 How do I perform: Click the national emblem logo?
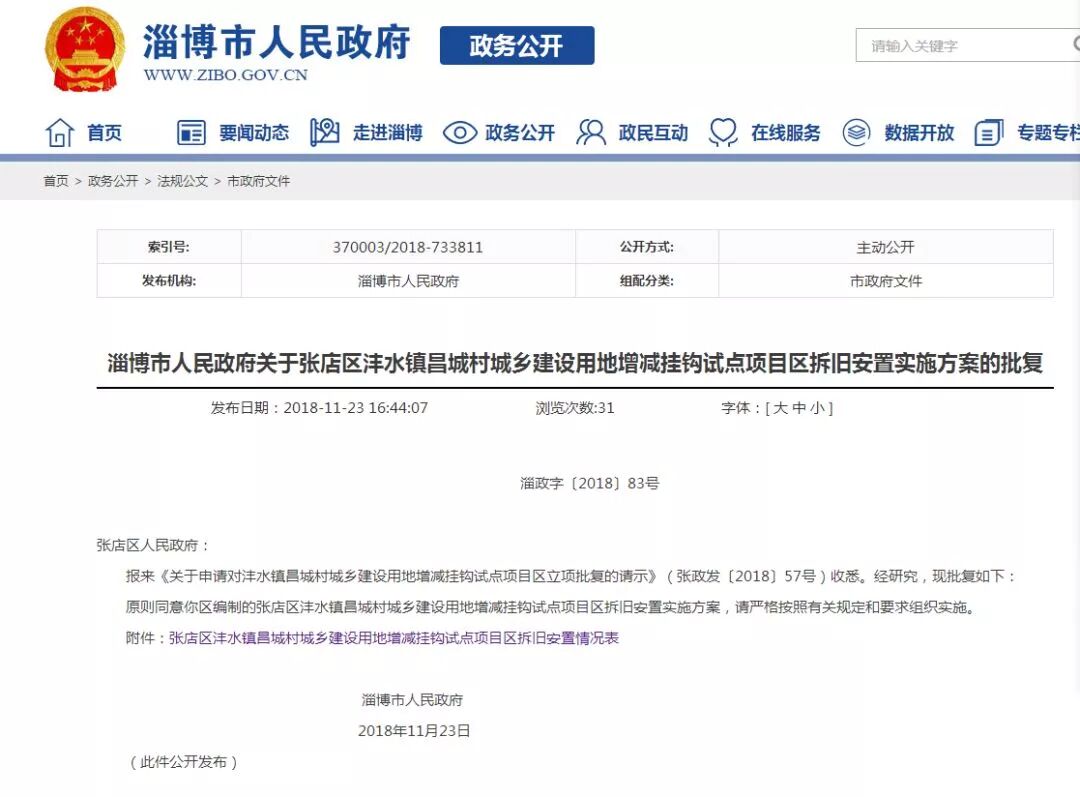[x=85, y=50]
